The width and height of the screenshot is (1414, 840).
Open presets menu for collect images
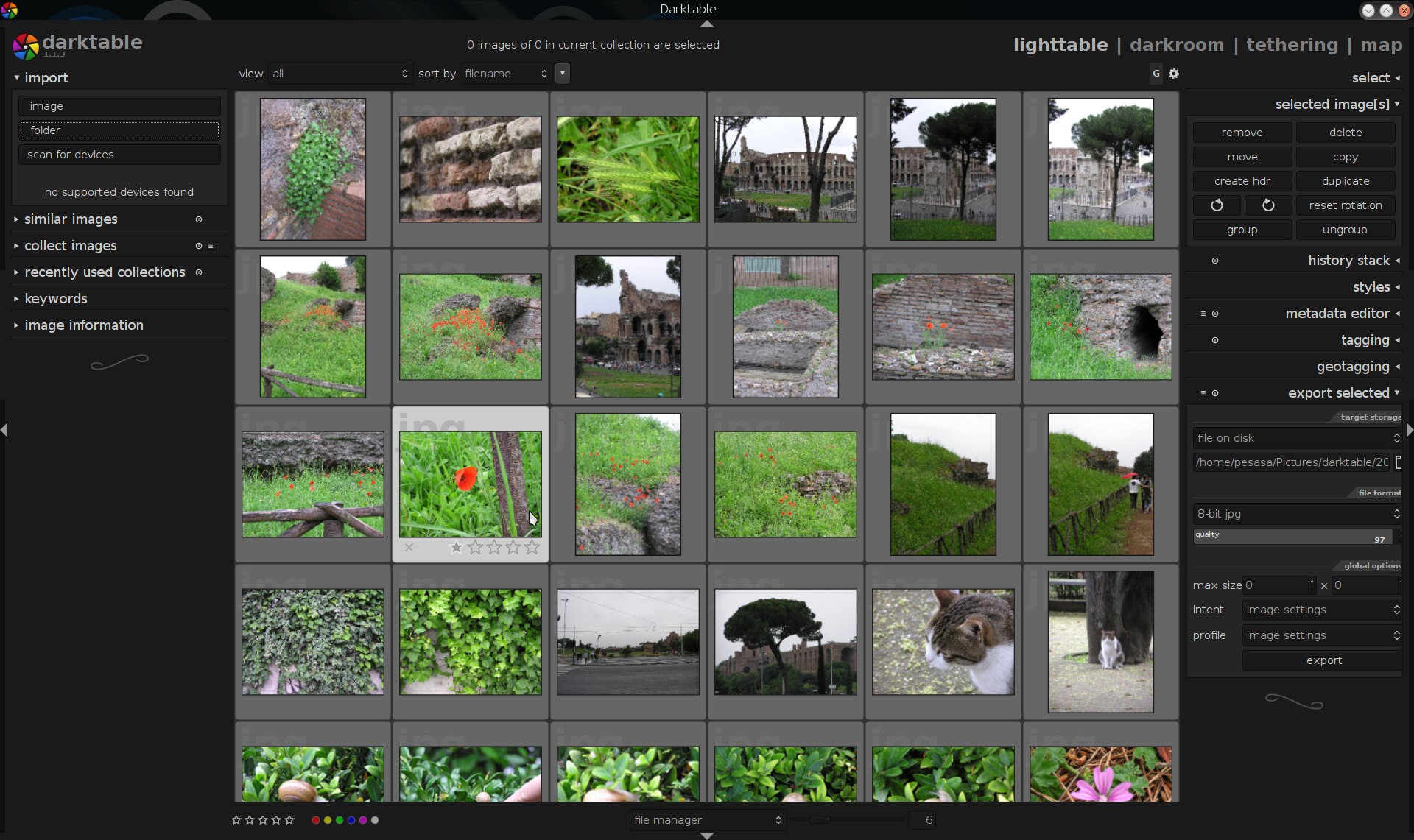(211, 246)
